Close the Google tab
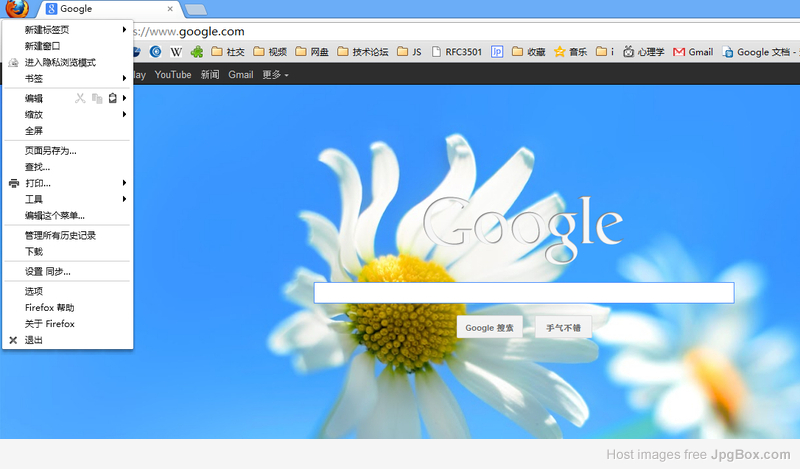The height and width of the screenshot is (469, 800). tap(169, 9)
